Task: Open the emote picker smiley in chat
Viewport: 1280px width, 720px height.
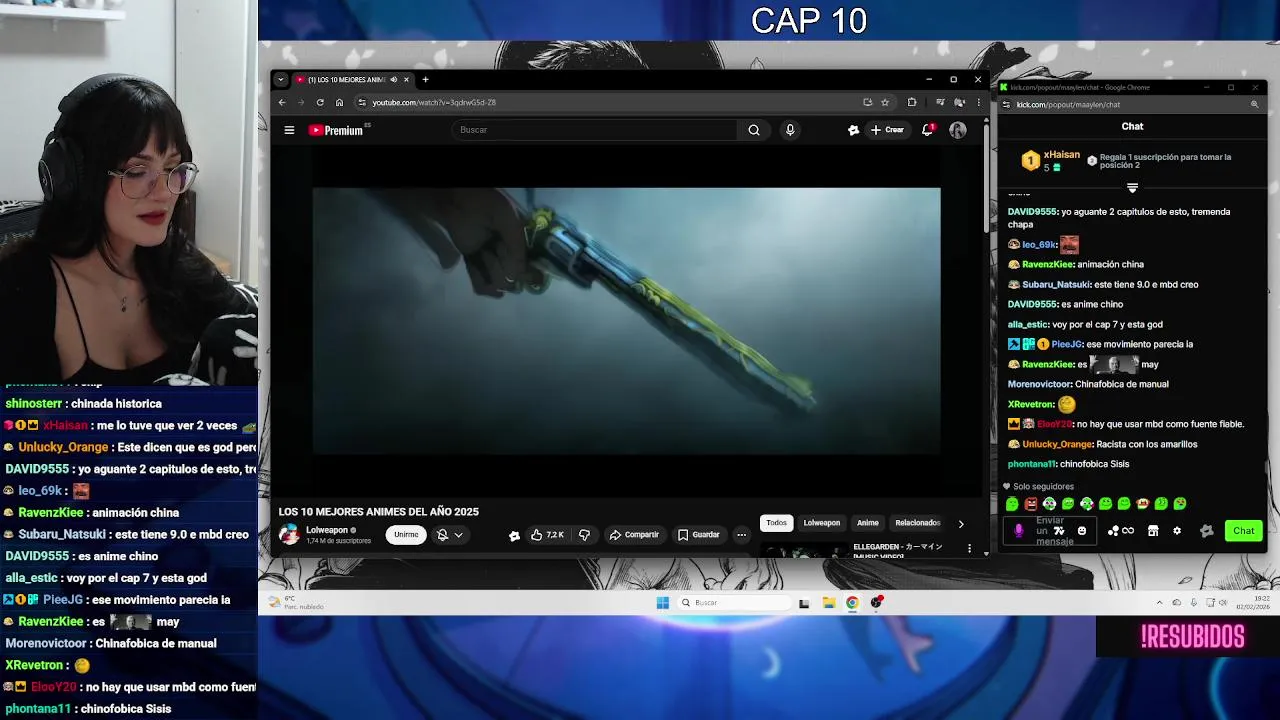Action: [1081, 531]
